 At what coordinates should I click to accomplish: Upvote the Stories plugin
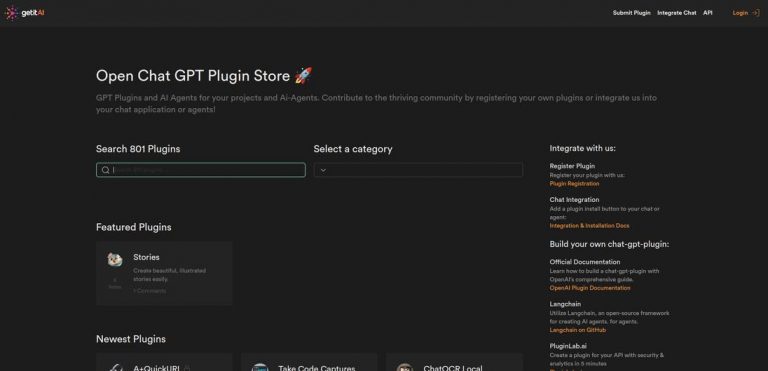tap(115, 283)
